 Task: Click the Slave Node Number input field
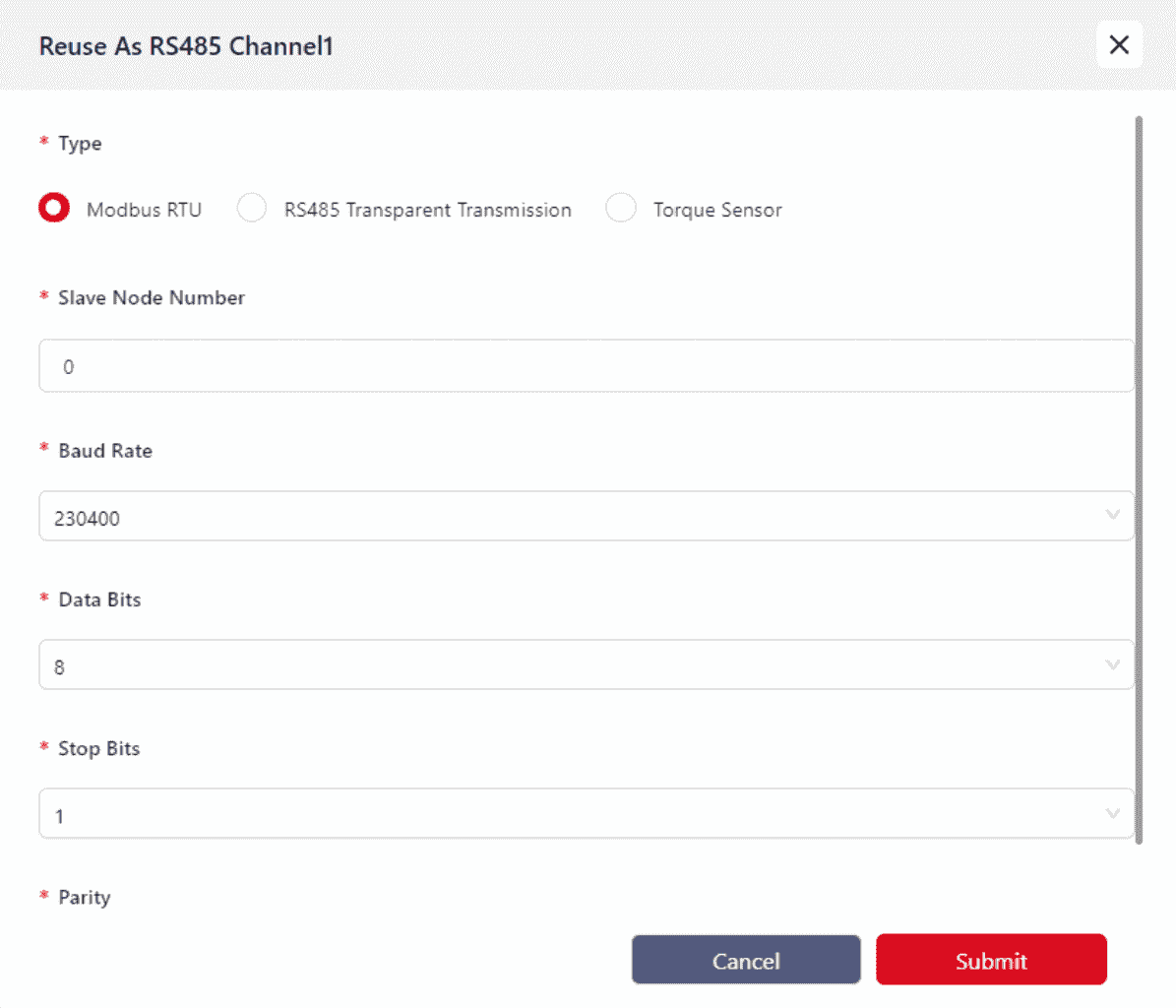tap(586, 366)
